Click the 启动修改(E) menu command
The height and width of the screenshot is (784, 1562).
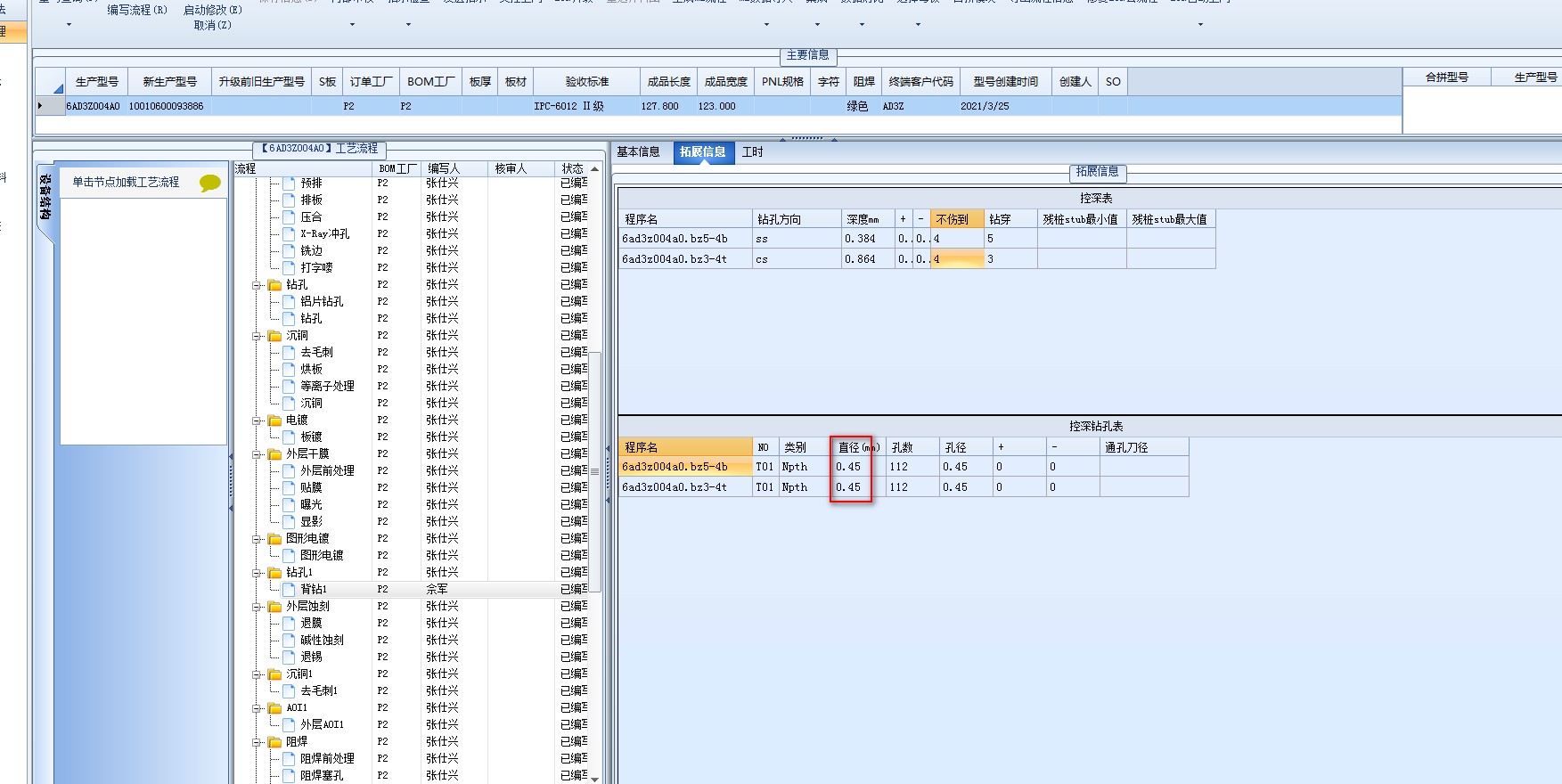tap(213, 10)
